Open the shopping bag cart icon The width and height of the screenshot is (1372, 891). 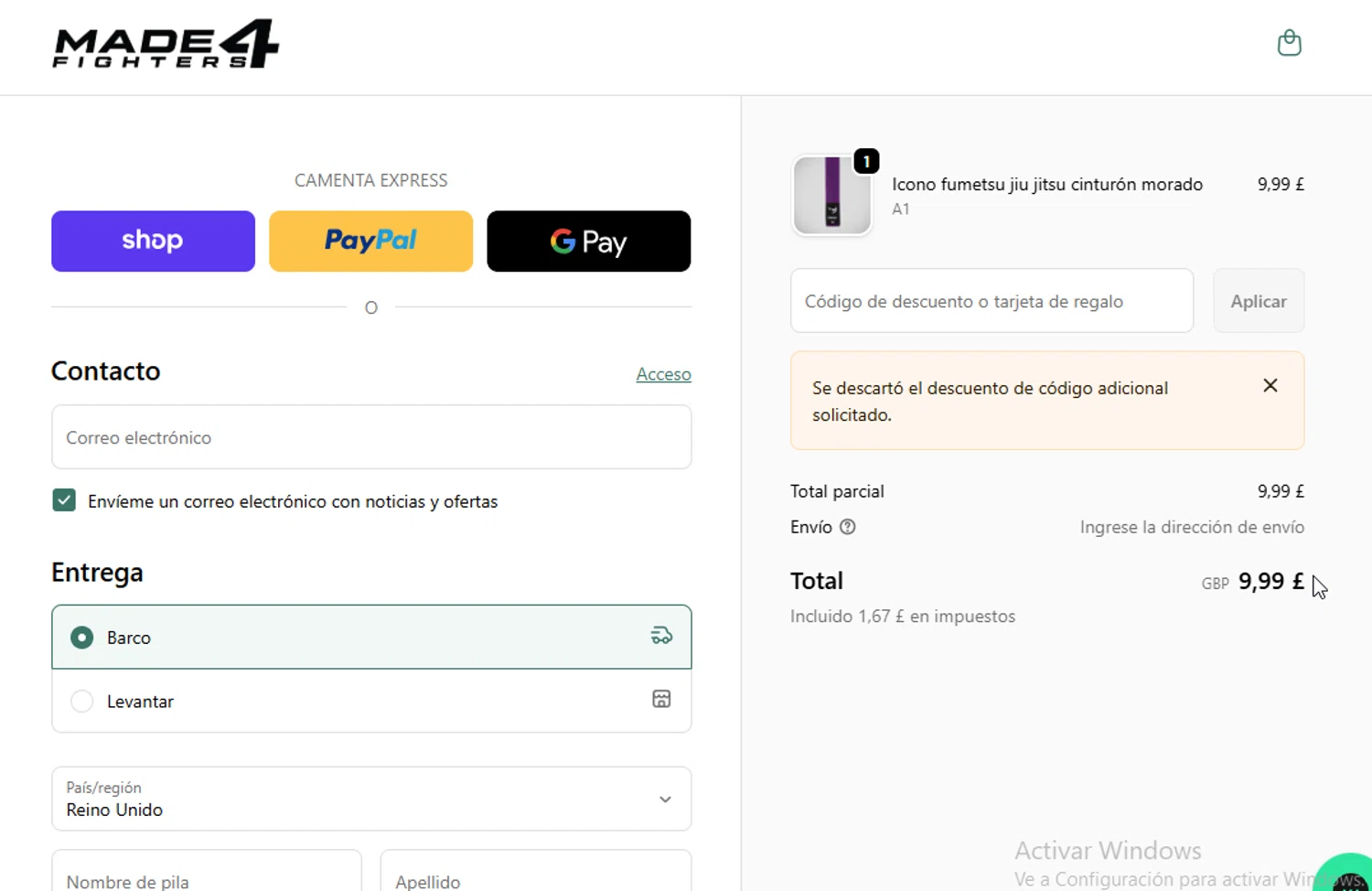(1289, 43)
